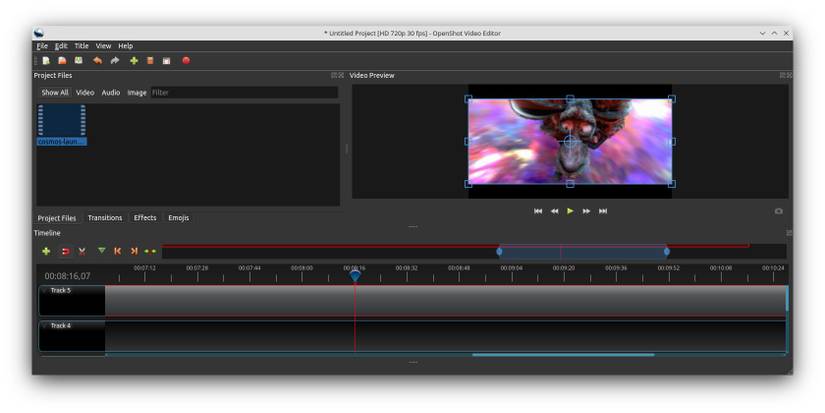Open the Help menu
The width and height of the screenshot is (825, 413).
click(125, 46)
